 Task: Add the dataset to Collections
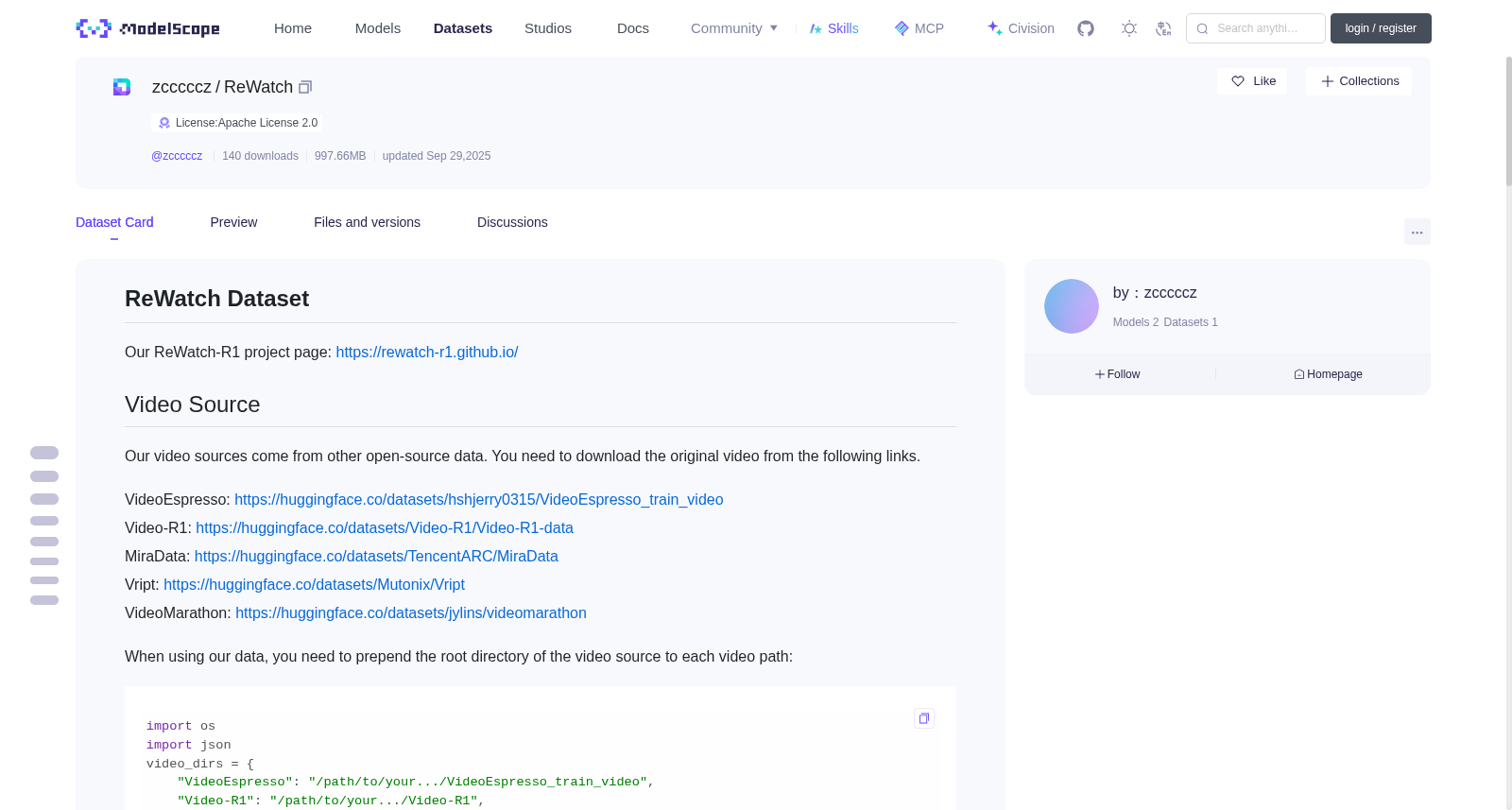pos(1359,81)
